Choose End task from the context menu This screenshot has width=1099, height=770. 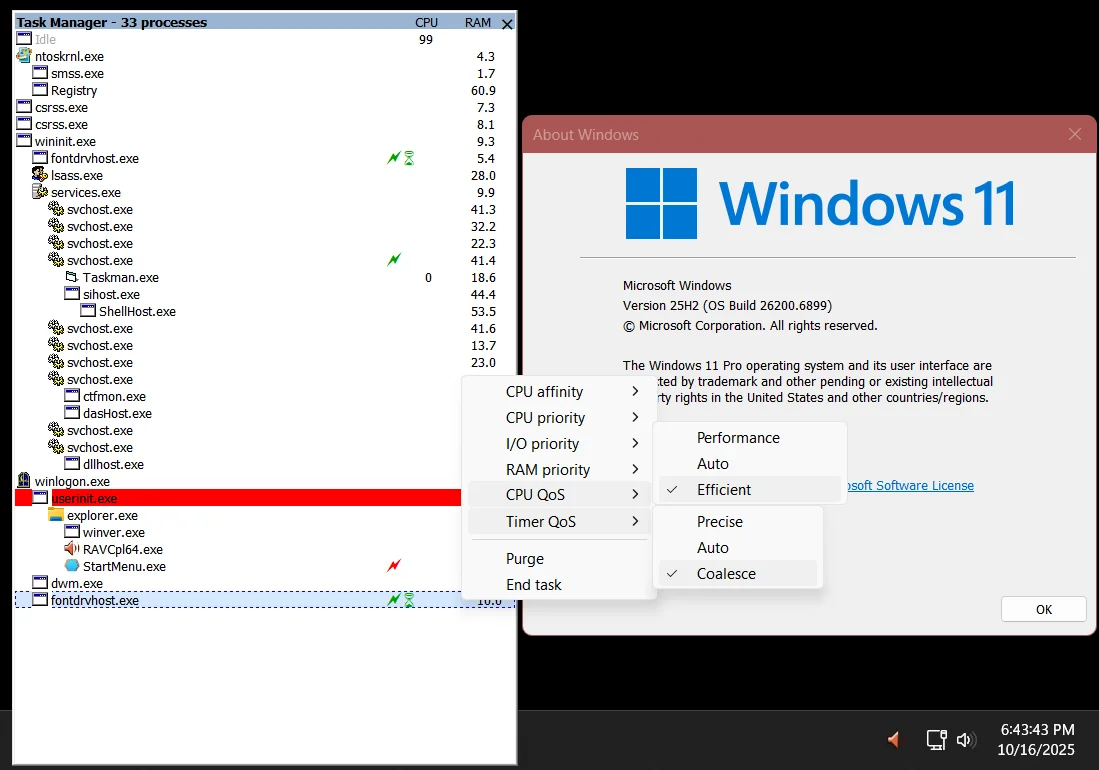559,584
